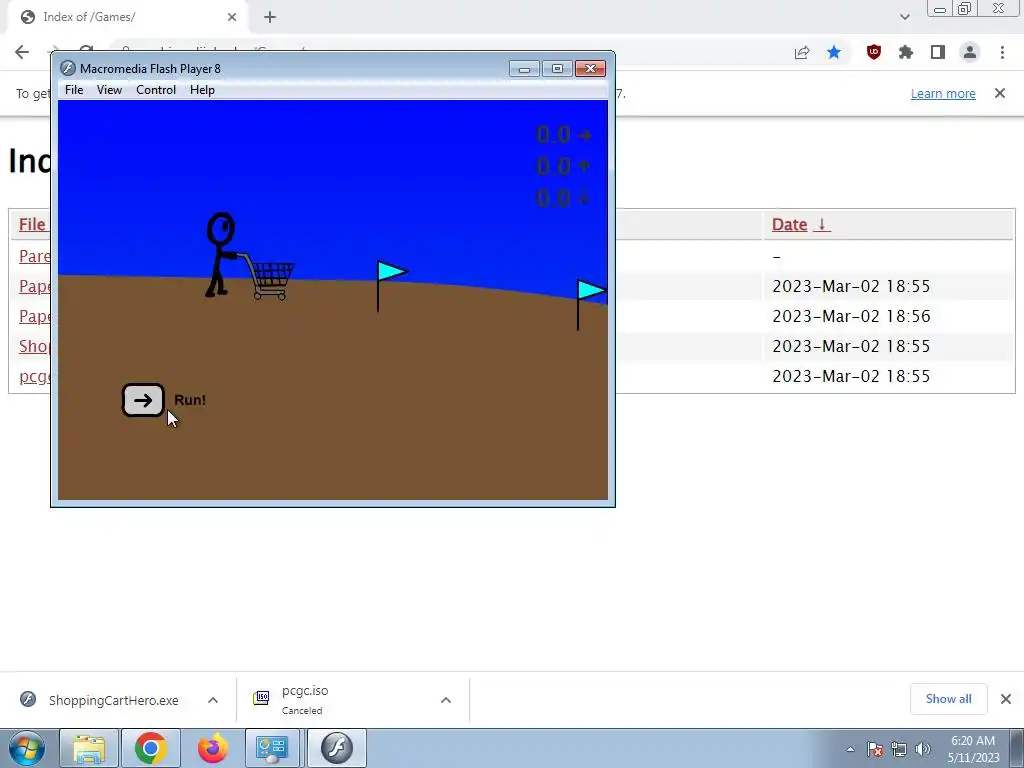
Task: Open Windows Explorer from the taskbar
Action: (x=89, y=748)
